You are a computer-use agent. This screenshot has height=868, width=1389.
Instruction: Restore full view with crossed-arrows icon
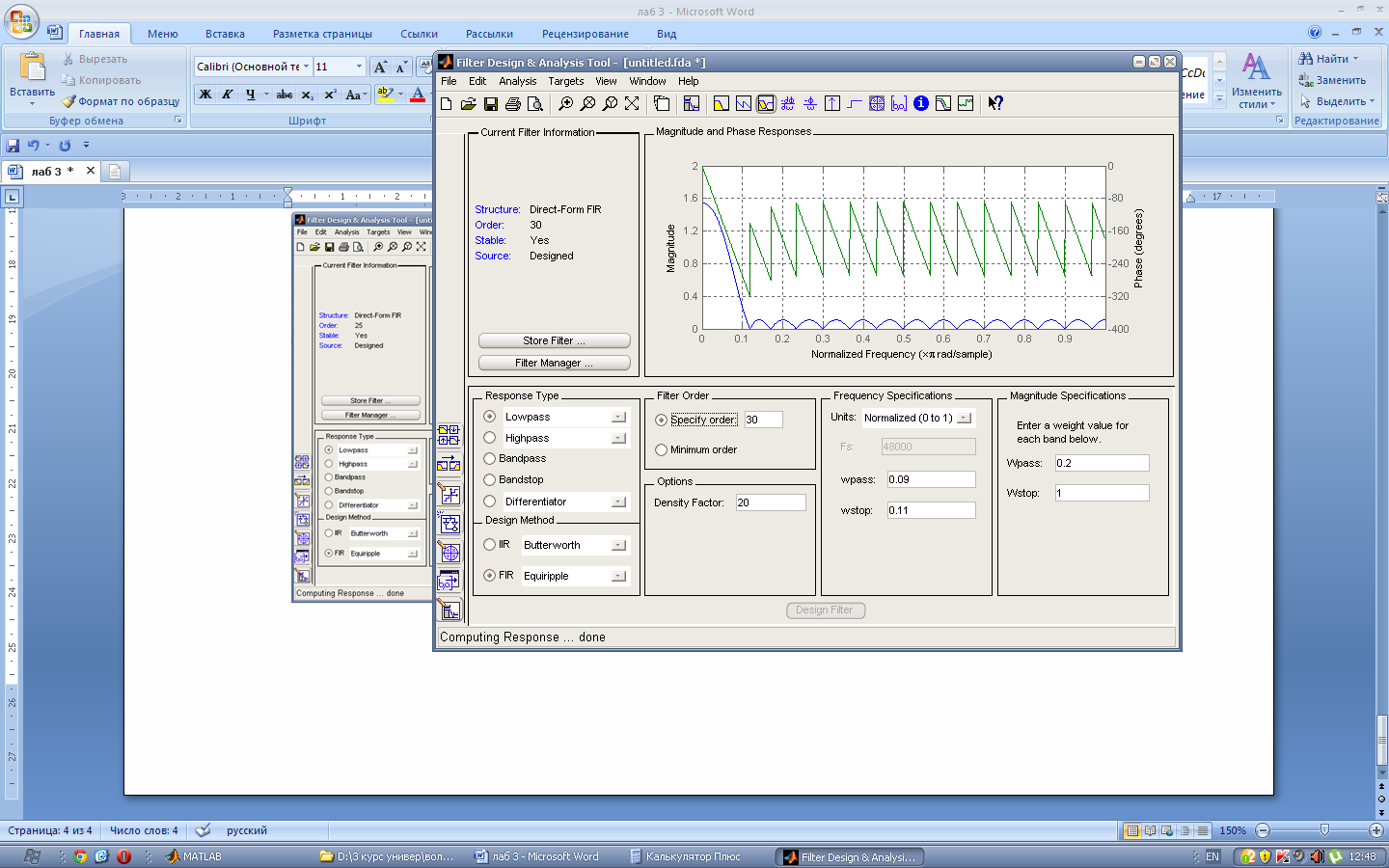click(632, 103)
